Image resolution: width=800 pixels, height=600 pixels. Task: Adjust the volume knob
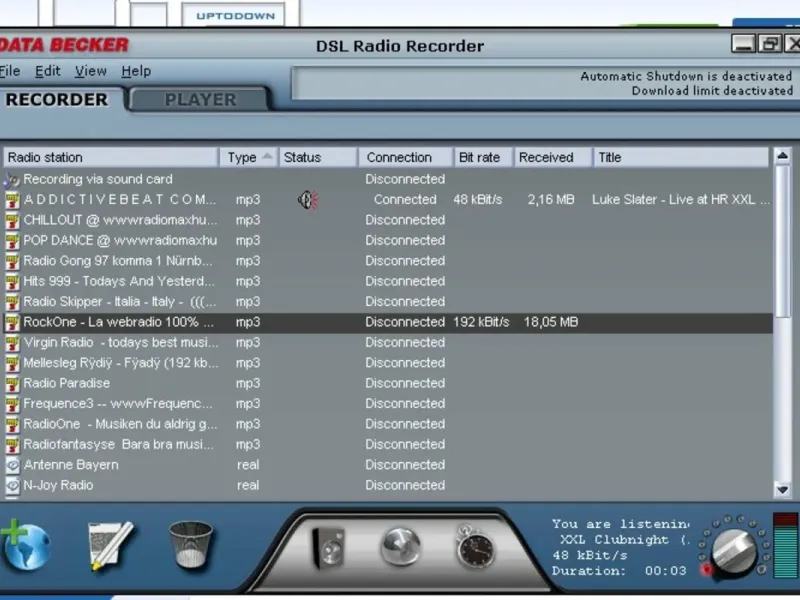coord(734,551)
